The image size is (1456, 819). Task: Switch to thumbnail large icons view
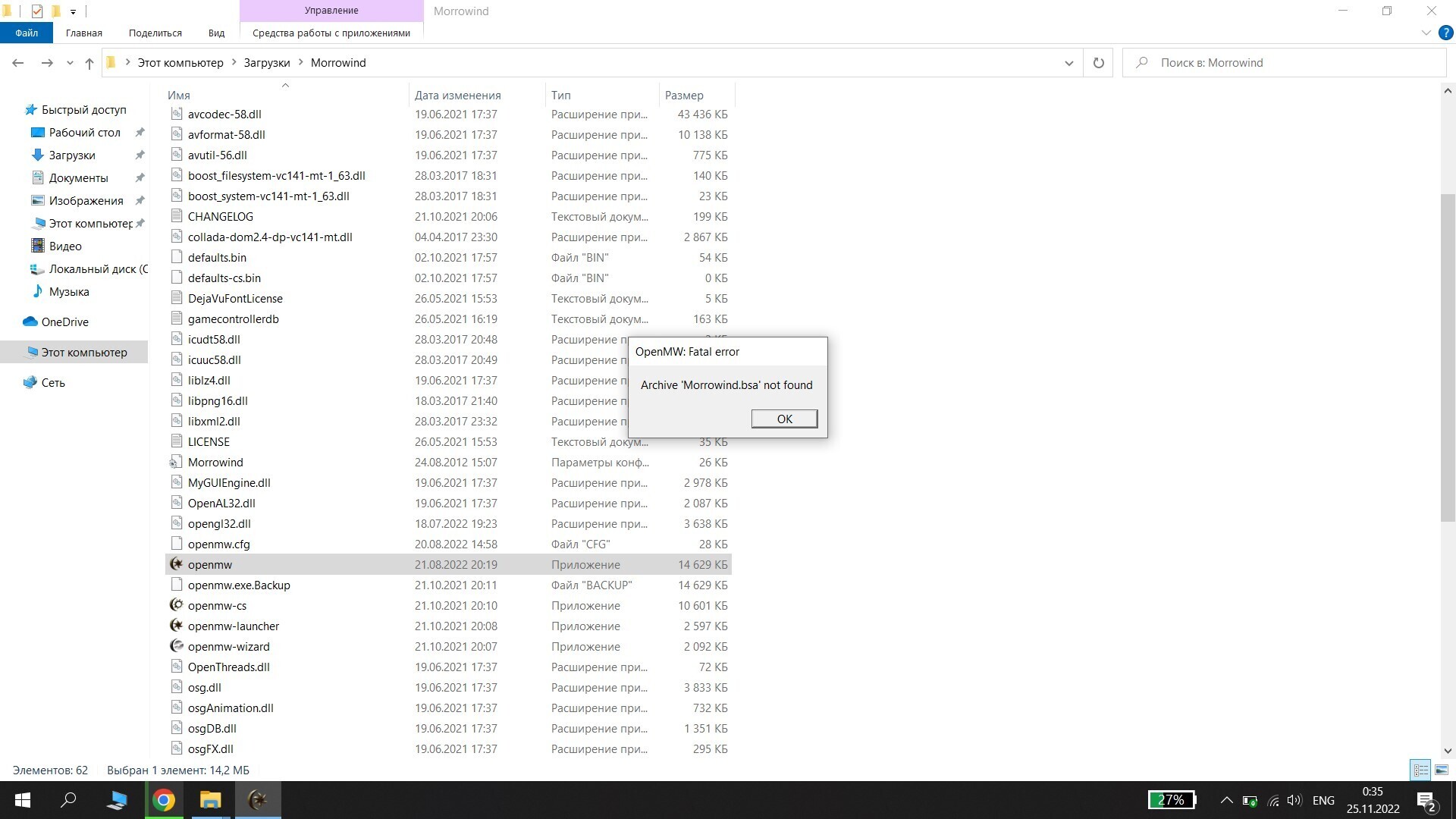point(1442,770)
